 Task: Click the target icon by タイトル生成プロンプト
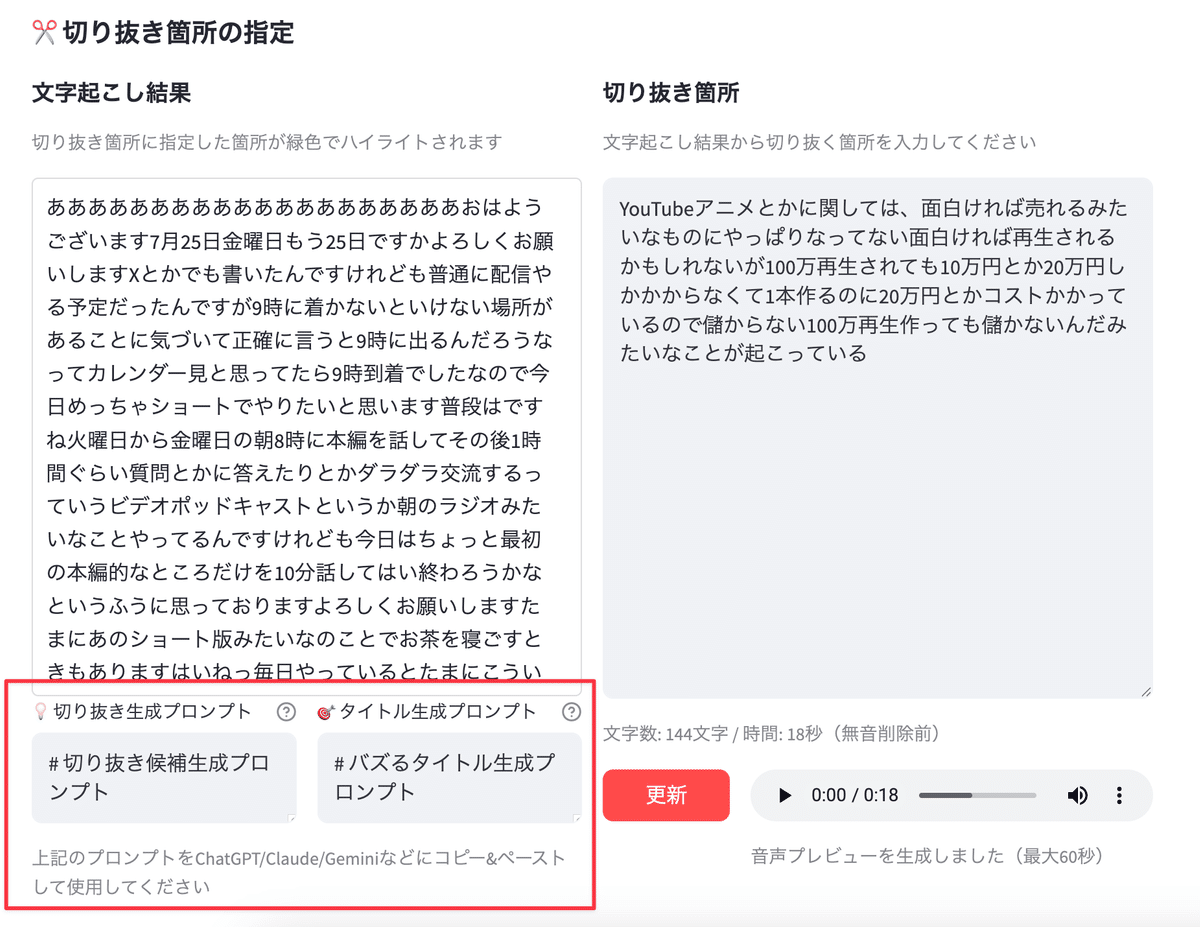[x=325, y=712]
